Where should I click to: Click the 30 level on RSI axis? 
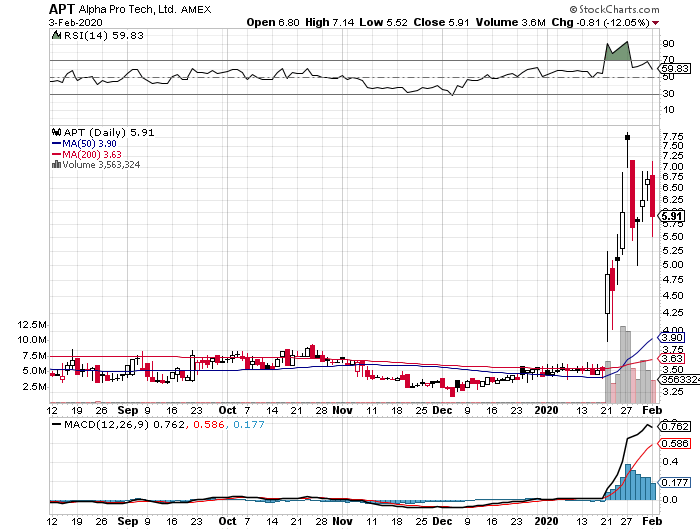click(x=668, y=94)
